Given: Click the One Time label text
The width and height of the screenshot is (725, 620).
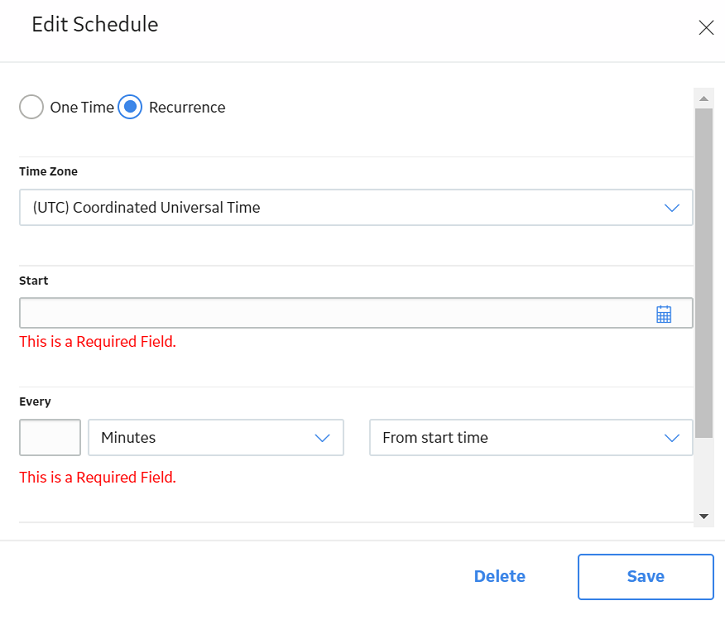Looking at the screenshot, I should tap(82, 107).
